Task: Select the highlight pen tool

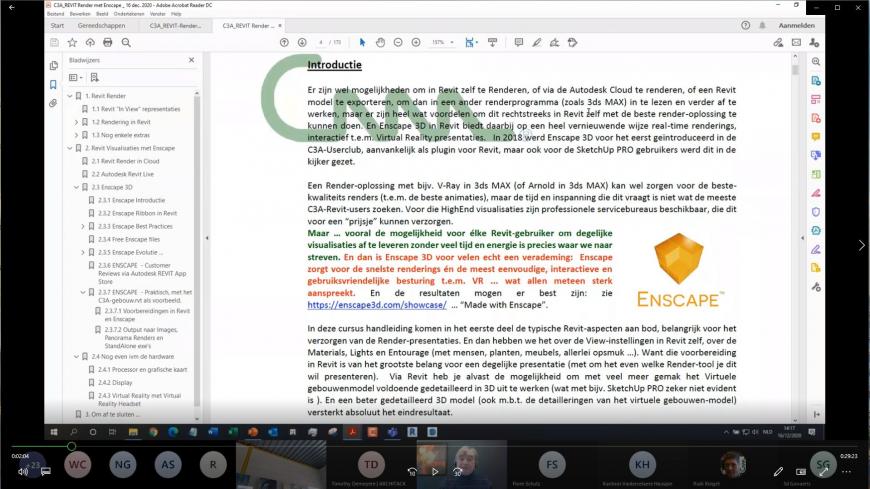Action: click(537, 43)
